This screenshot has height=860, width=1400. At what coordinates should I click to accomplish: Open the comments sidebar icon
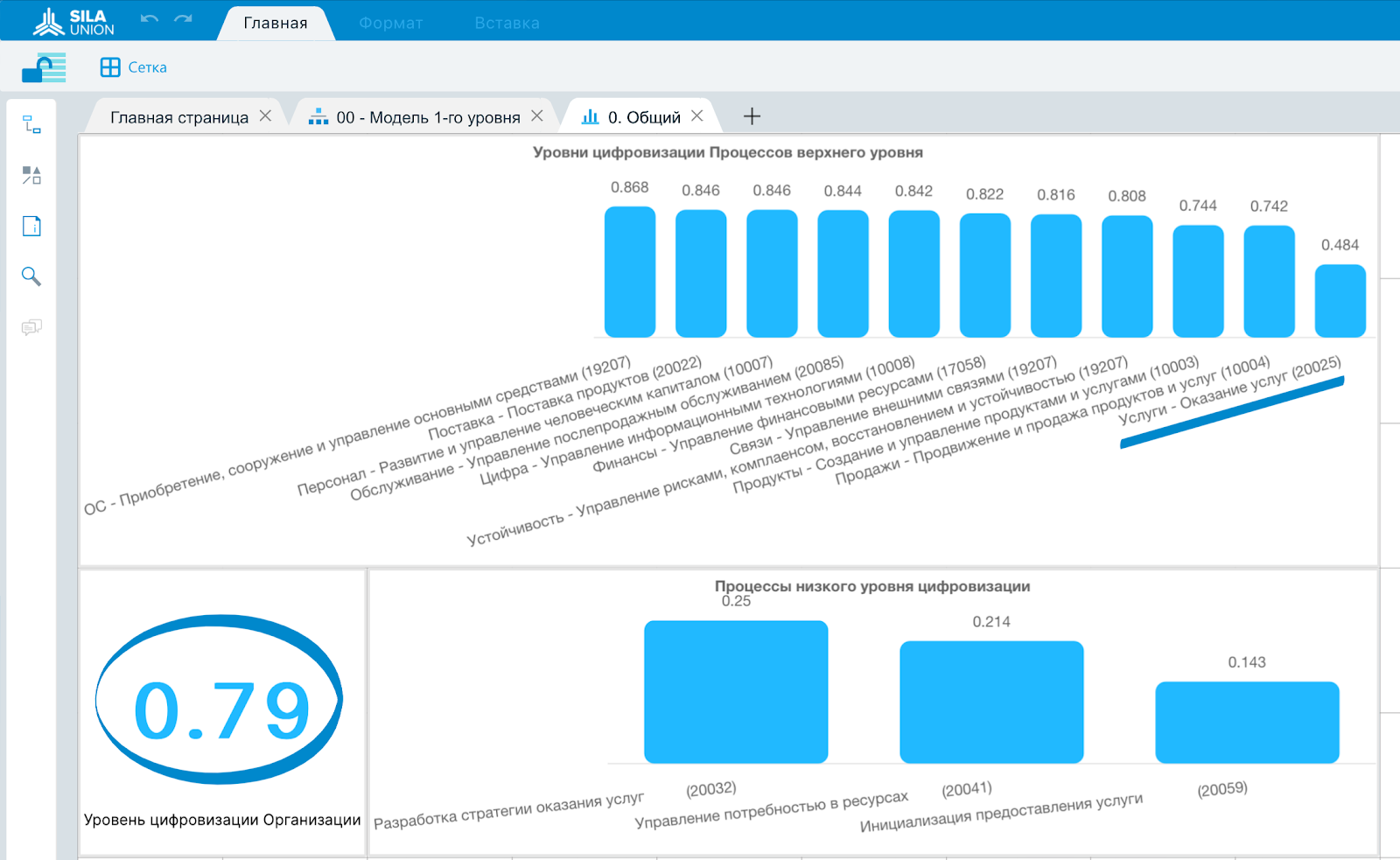point(31,327)
